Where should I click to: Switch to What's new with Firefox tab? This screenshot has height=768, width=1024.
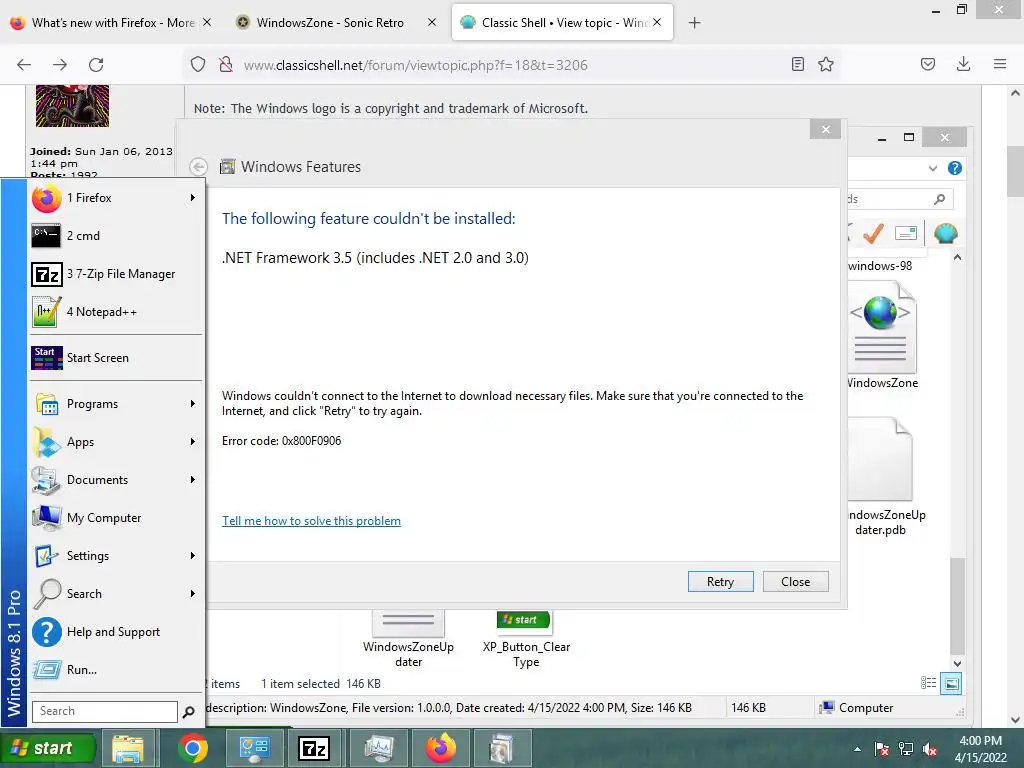click(x=113, y=23)
